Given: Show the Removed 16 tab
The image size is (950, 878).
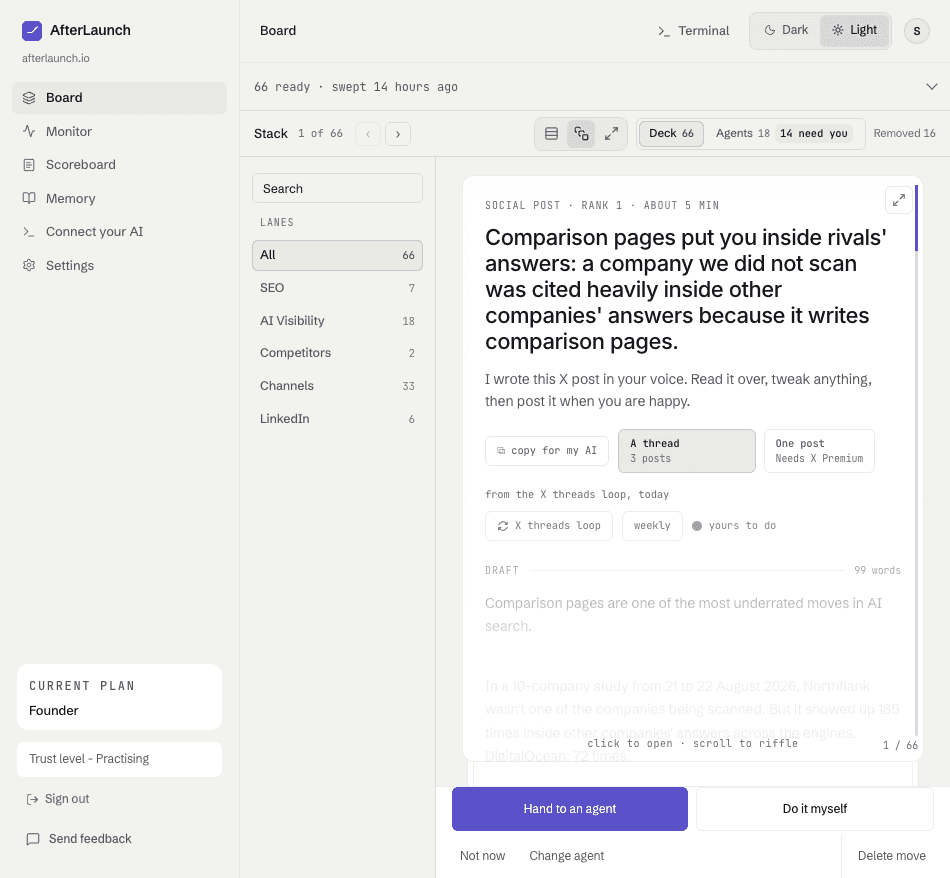Looking at the screenshot, I should click(x=904, y=133).
